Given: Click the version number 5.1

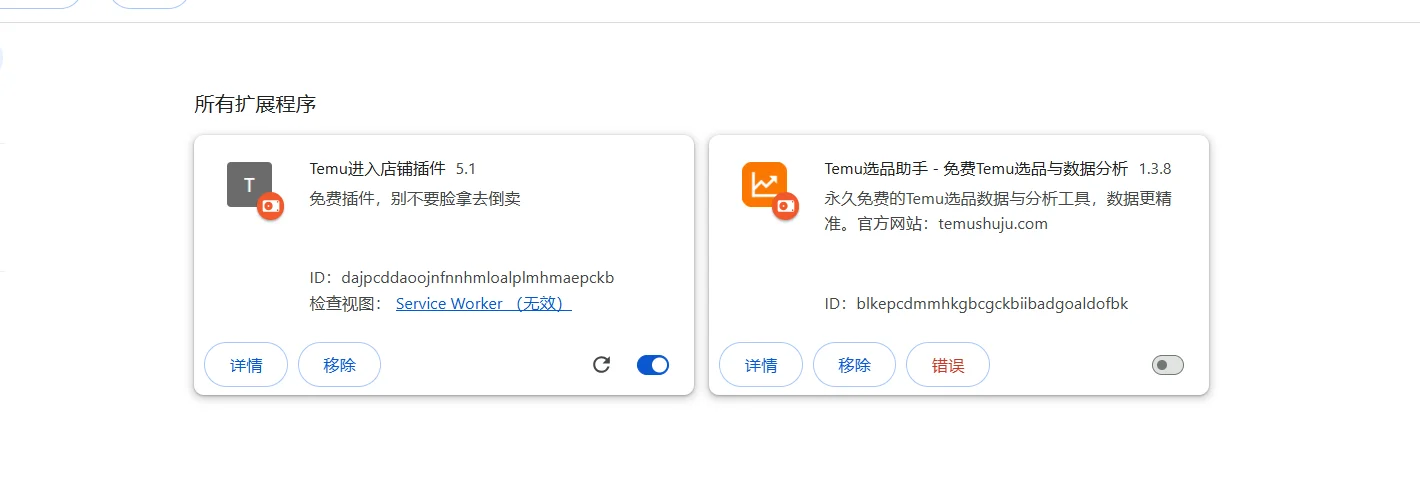Looking at the screenshot, I should point(466,169).
